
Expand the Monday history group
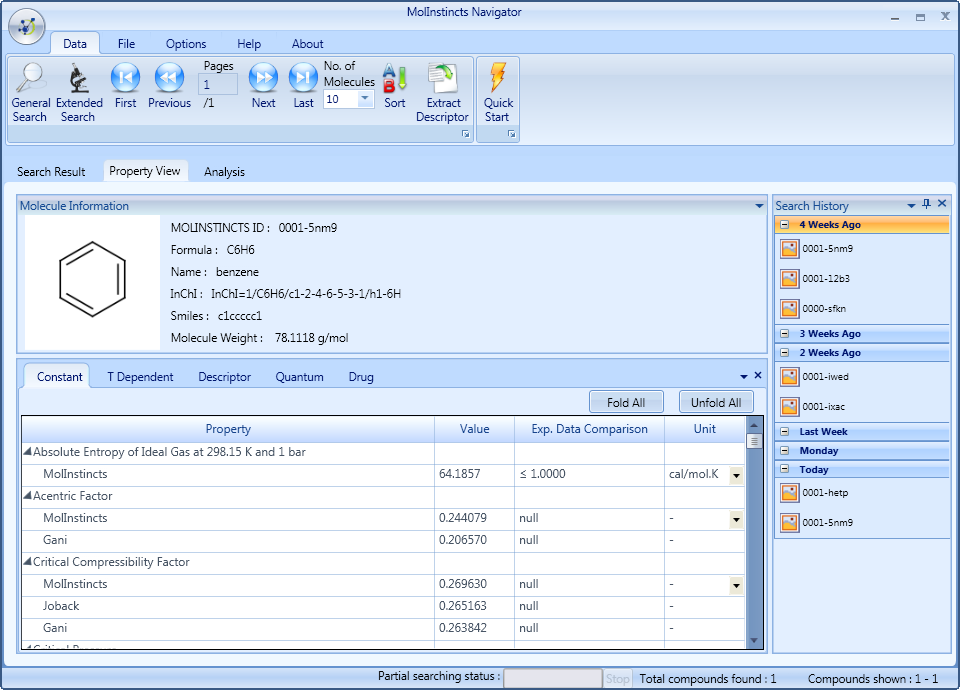pos(784,451)
